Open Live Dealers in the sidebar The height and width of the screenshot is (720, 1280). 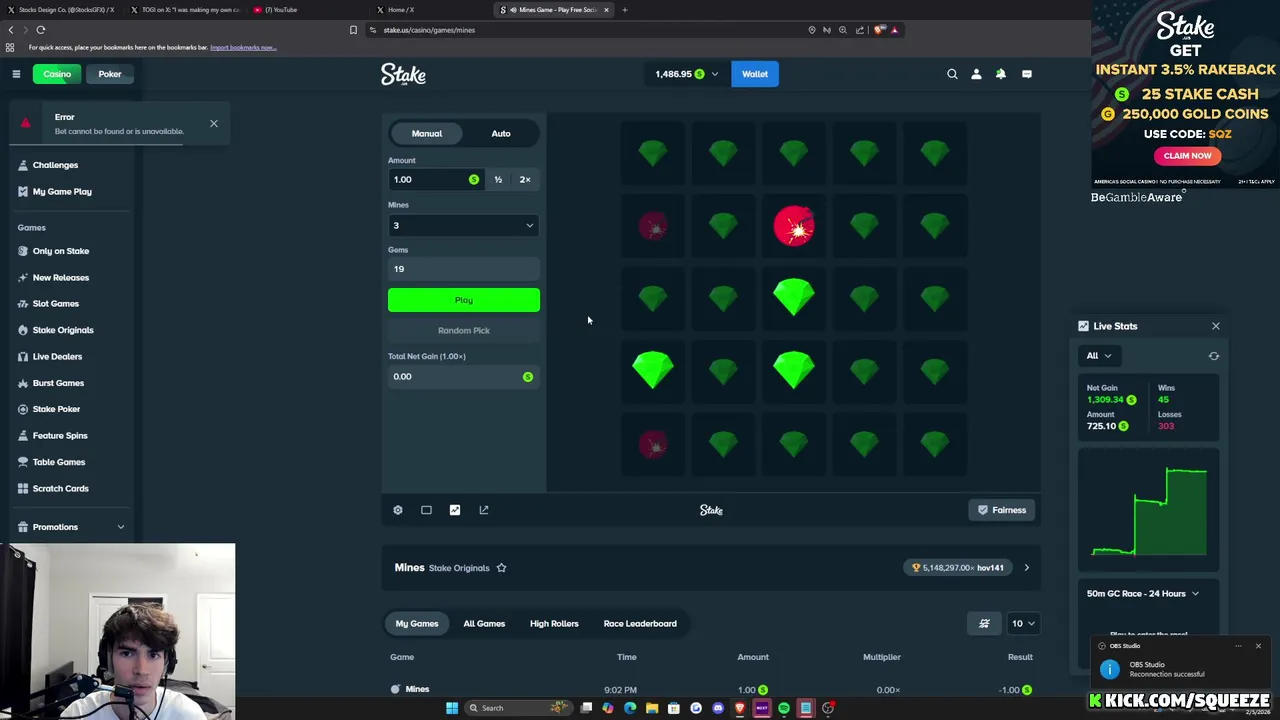pos(57,356)
